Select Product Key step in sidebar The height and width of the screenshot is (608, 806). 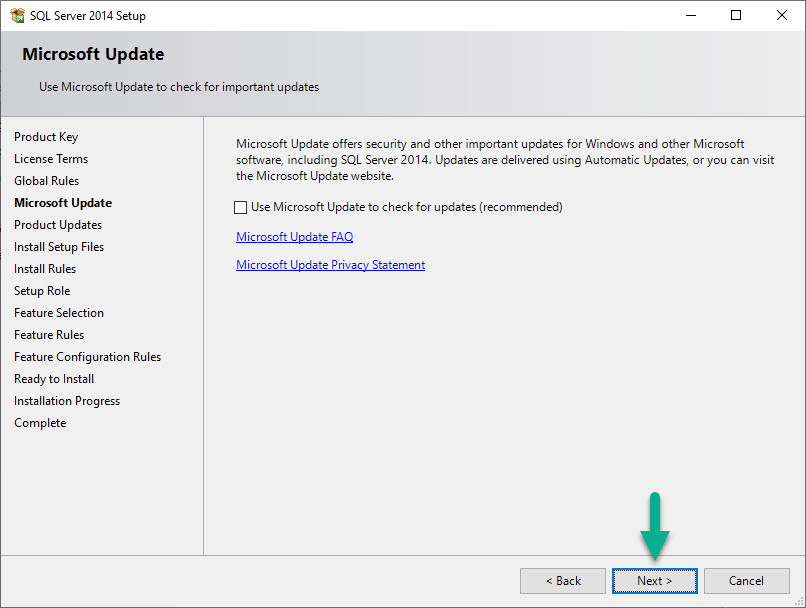tap(46, 137)
